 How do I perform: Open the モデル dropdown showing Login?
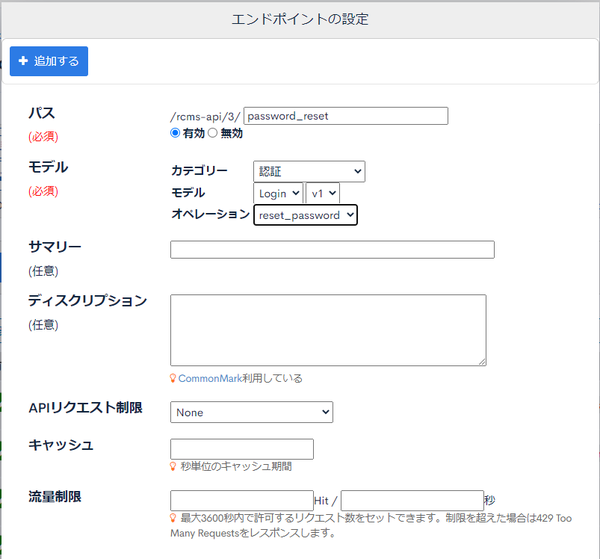pos(278,193)
